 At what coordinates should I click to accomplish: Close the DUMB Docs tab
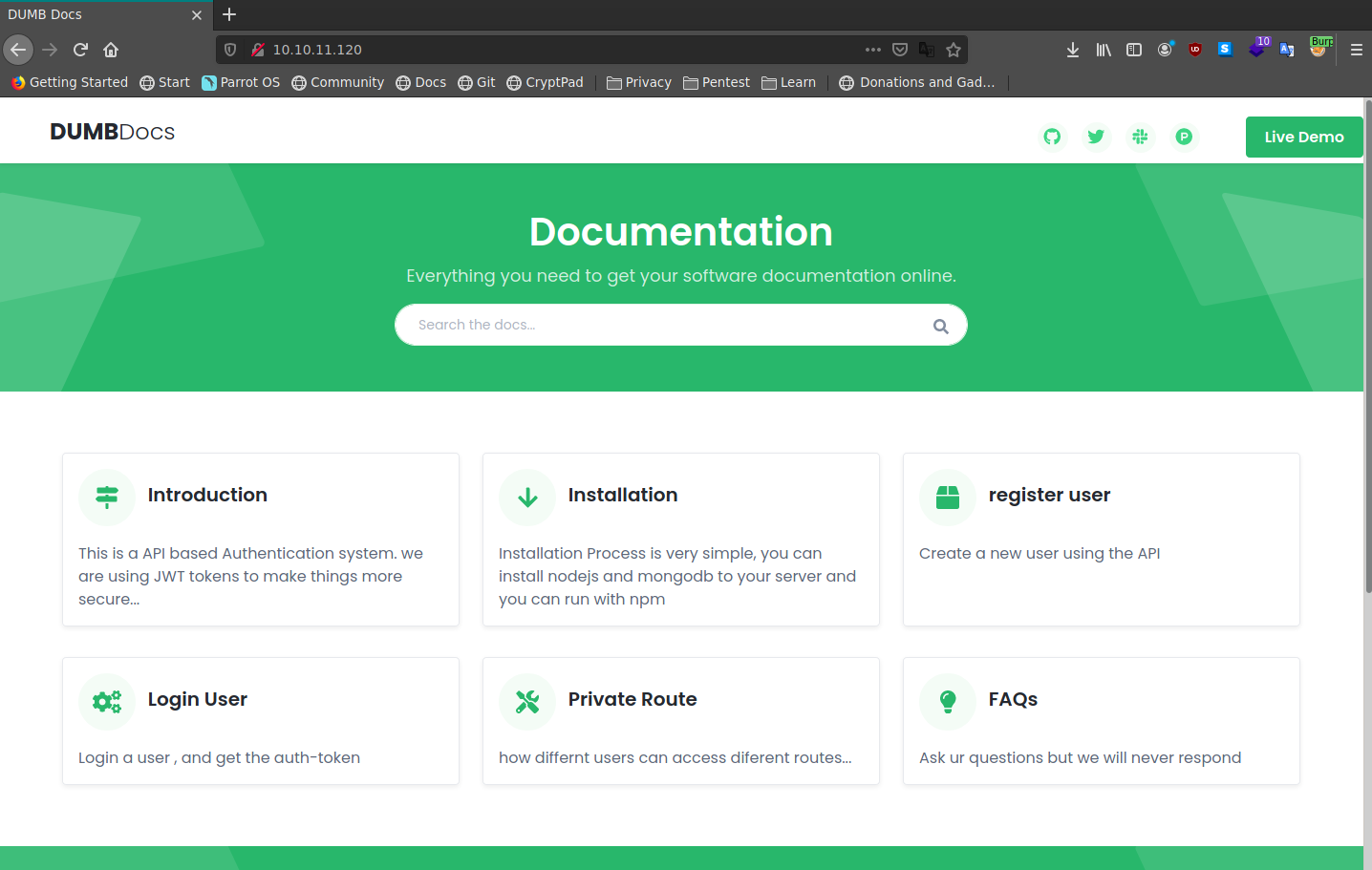click(197, 15)
